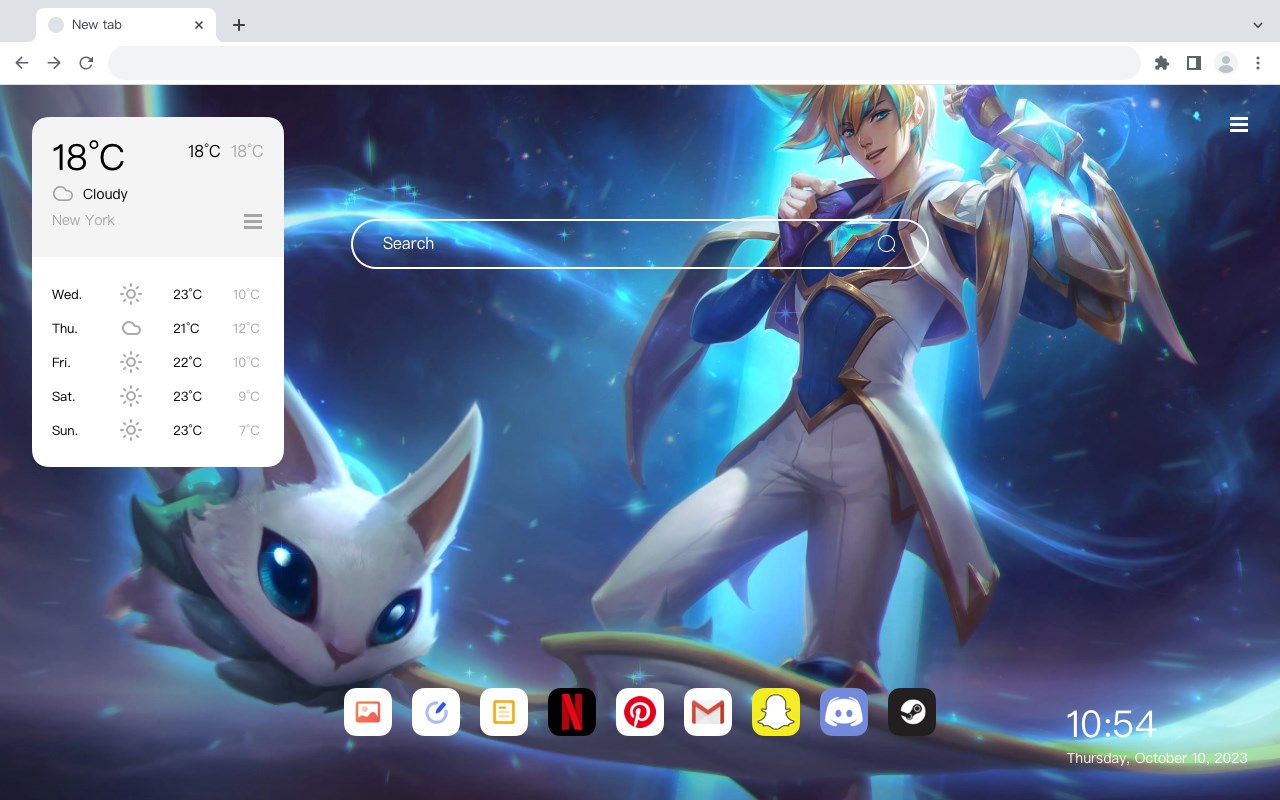Click the magnifier icon in search bar
Screen dimensions: 1280x800
(x=887, y=244)
